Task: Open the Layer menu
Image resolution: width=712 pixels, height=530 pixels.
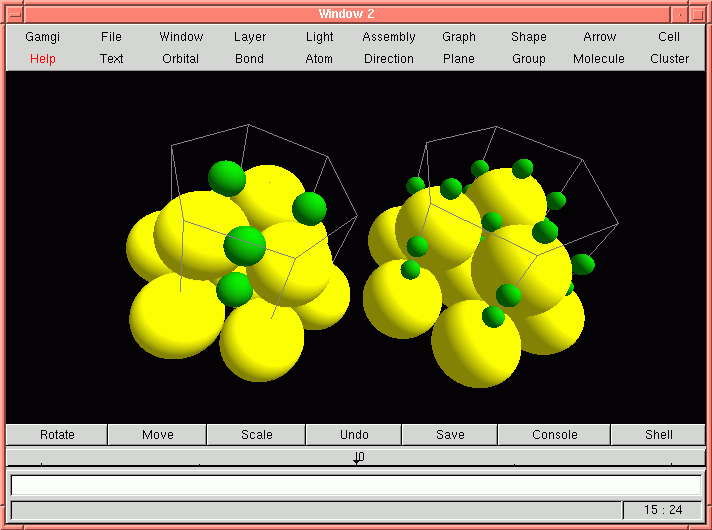Action: (x=250, y=37)
